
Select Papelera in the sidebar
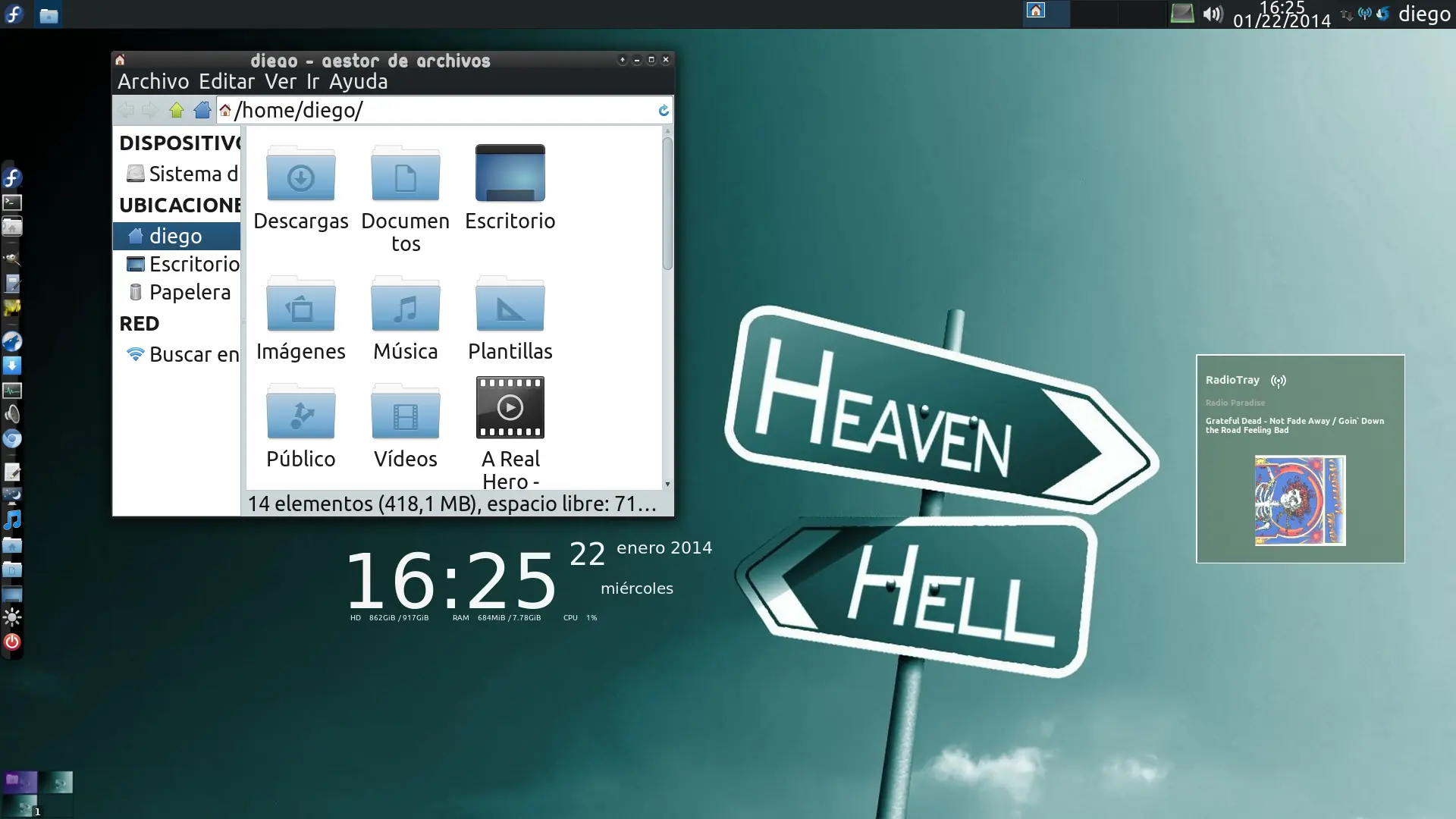coord(189,292)
